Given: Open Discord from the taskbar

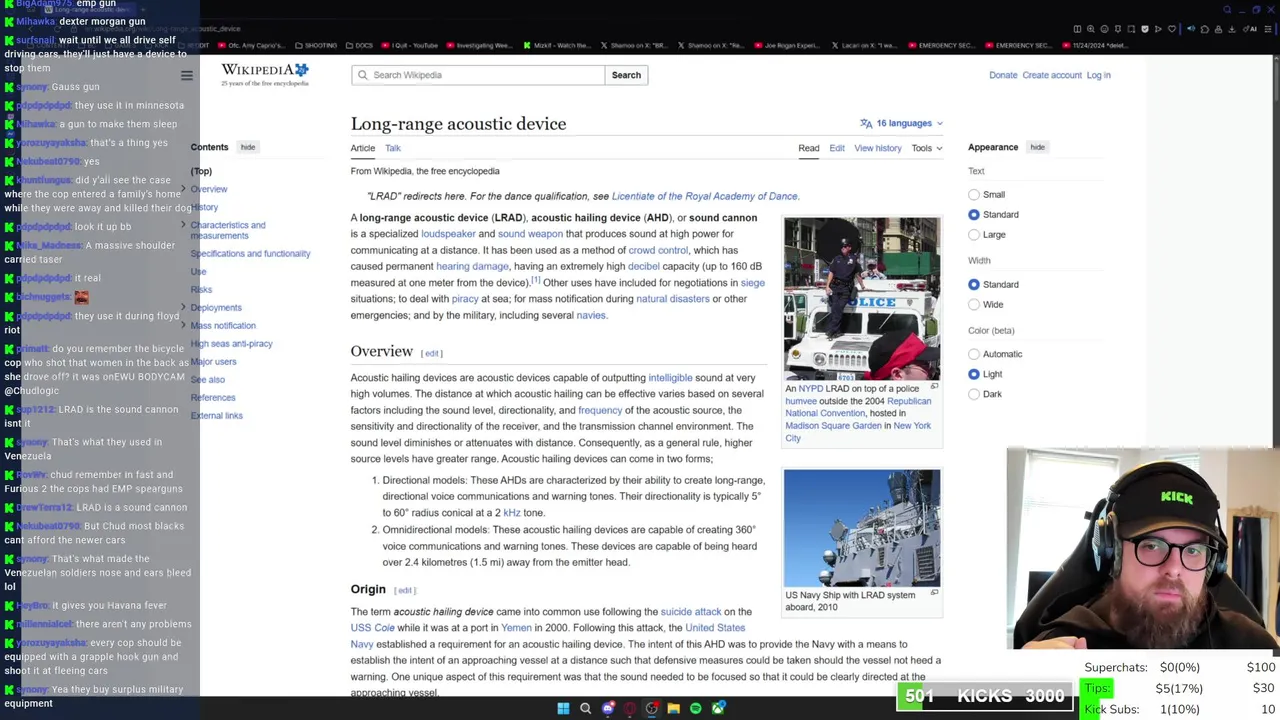Looking at the screenshot, I should [x=607, y=708].
